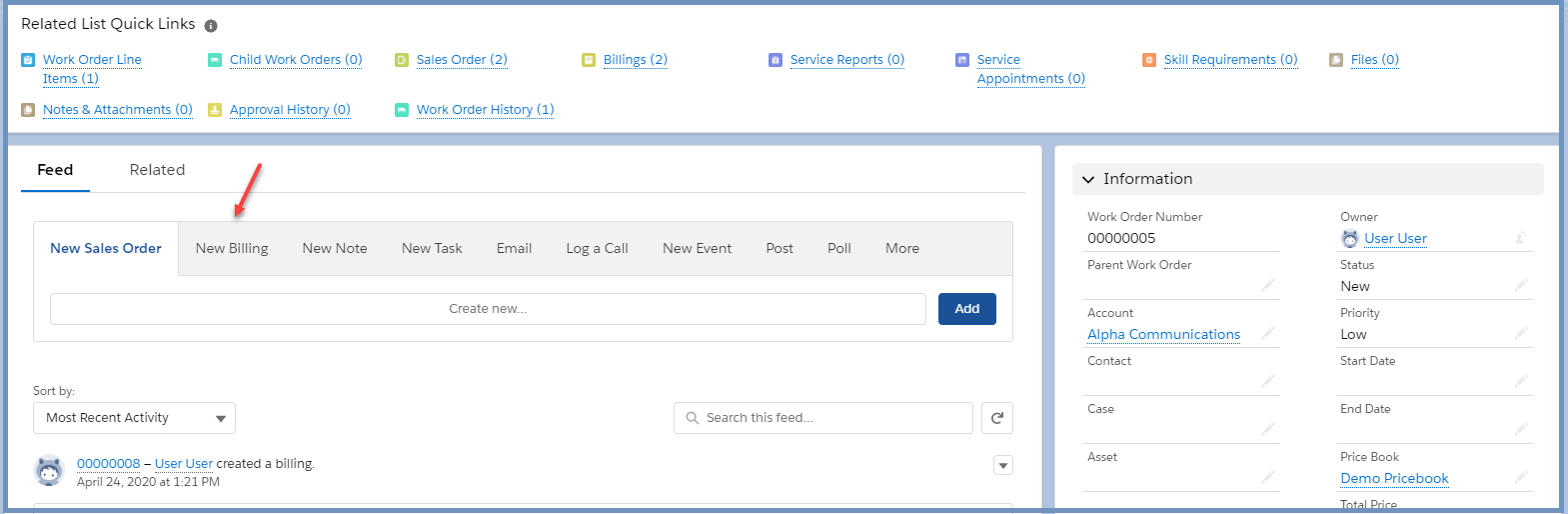Click the search magnifier icon in feed
Screen dimensions: 1568x514
(693, 418)
